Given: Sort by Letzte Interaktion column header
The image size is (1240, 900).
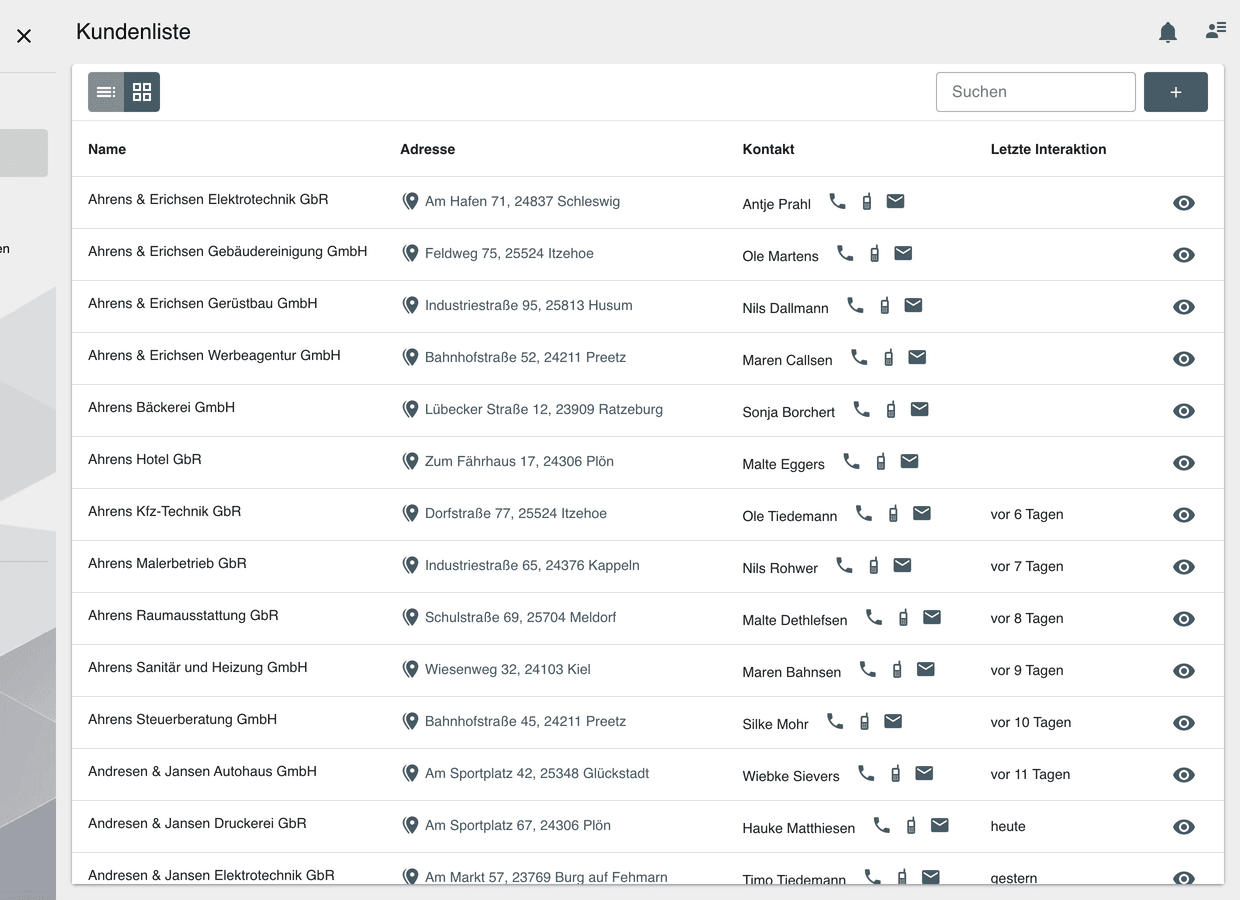Looking at the screenshot, I should click(x=1049, y=149).
